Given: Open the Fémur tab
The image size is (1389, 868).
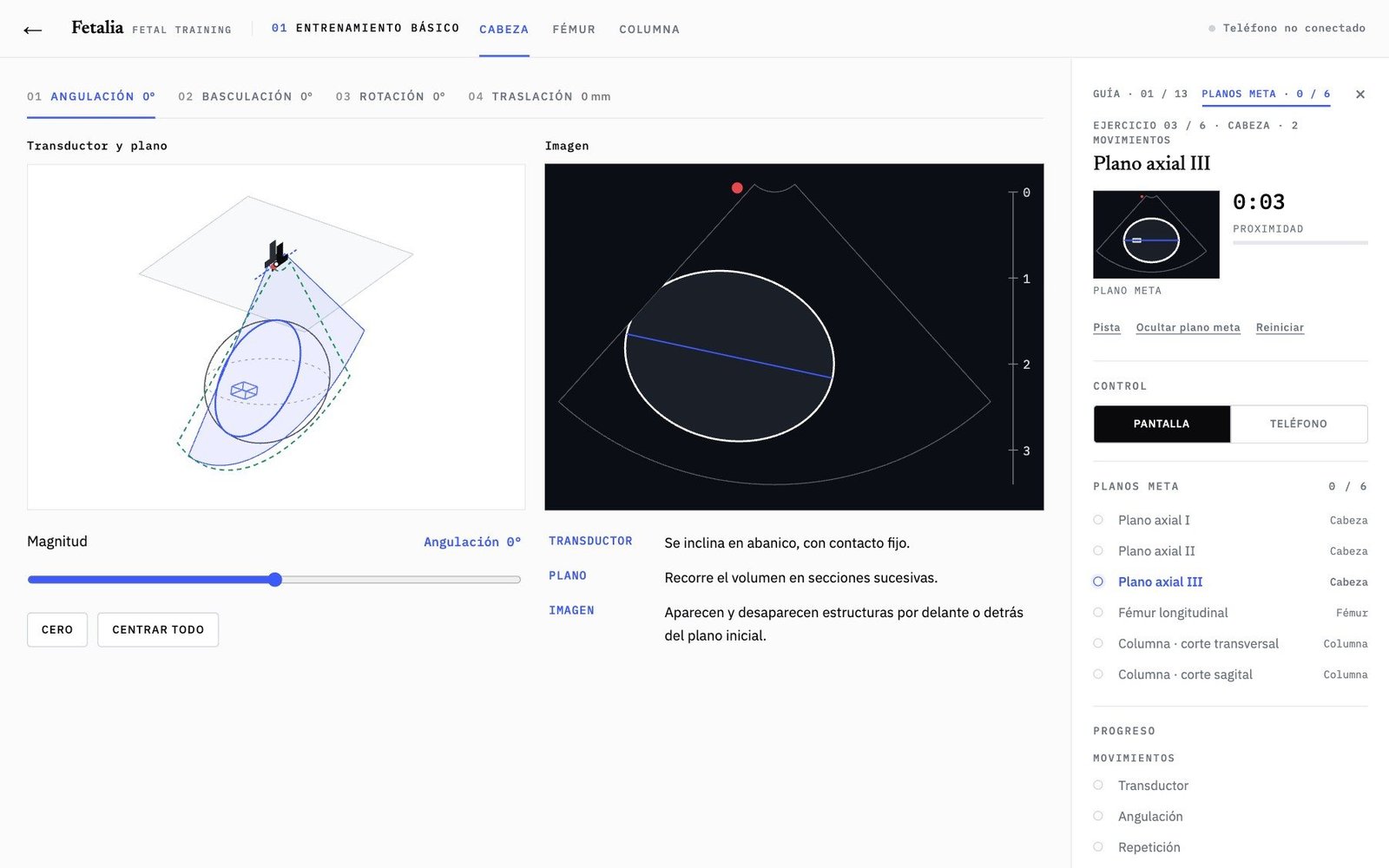Looking at the screenshot, I should point(574,30).
